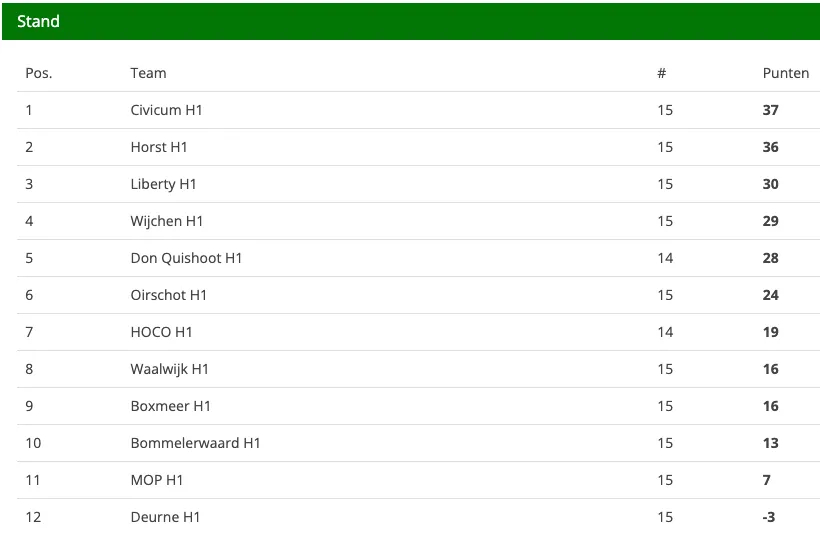Click the Punten column header

[785, 73]
